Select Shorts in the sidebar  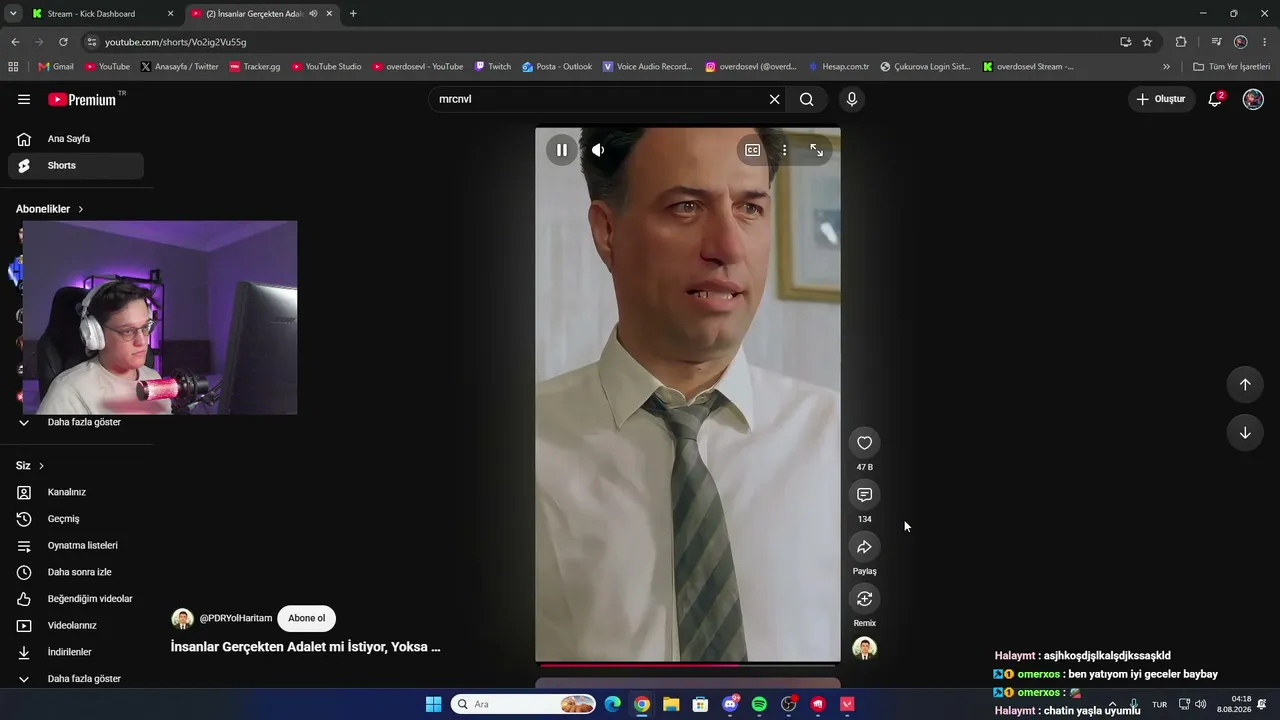[x=76, y=166]
